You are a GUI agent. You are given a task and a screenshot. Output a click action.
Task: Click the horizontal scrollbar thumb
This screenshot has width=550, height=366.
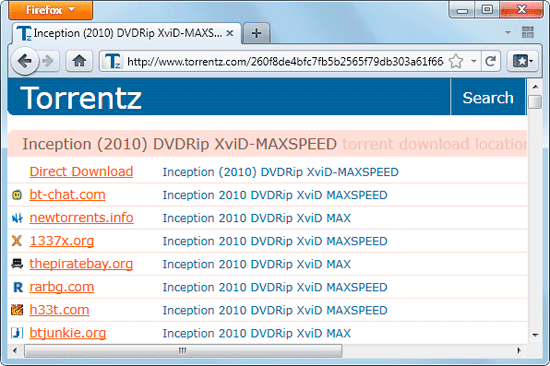point(183,351)
